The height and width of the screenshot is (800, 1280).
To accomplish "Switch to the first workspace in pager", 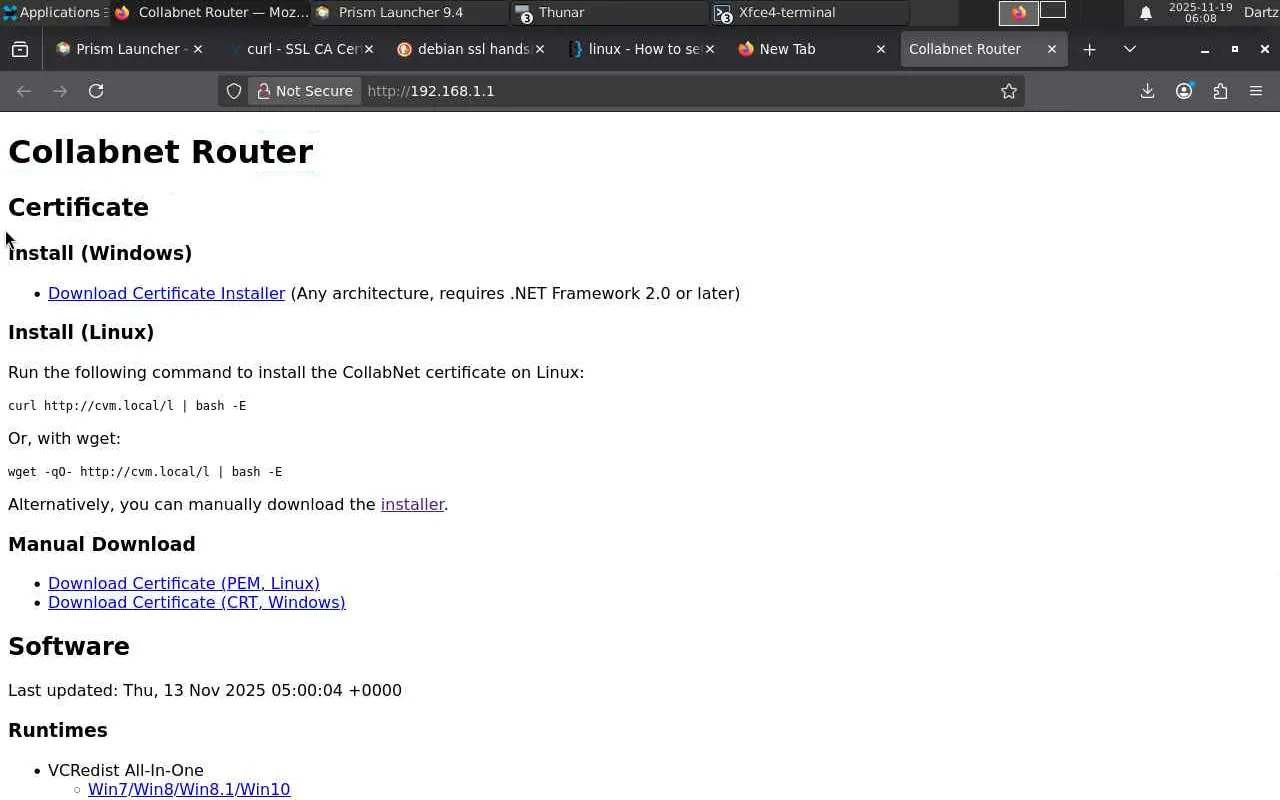I will coord(1018,13).
